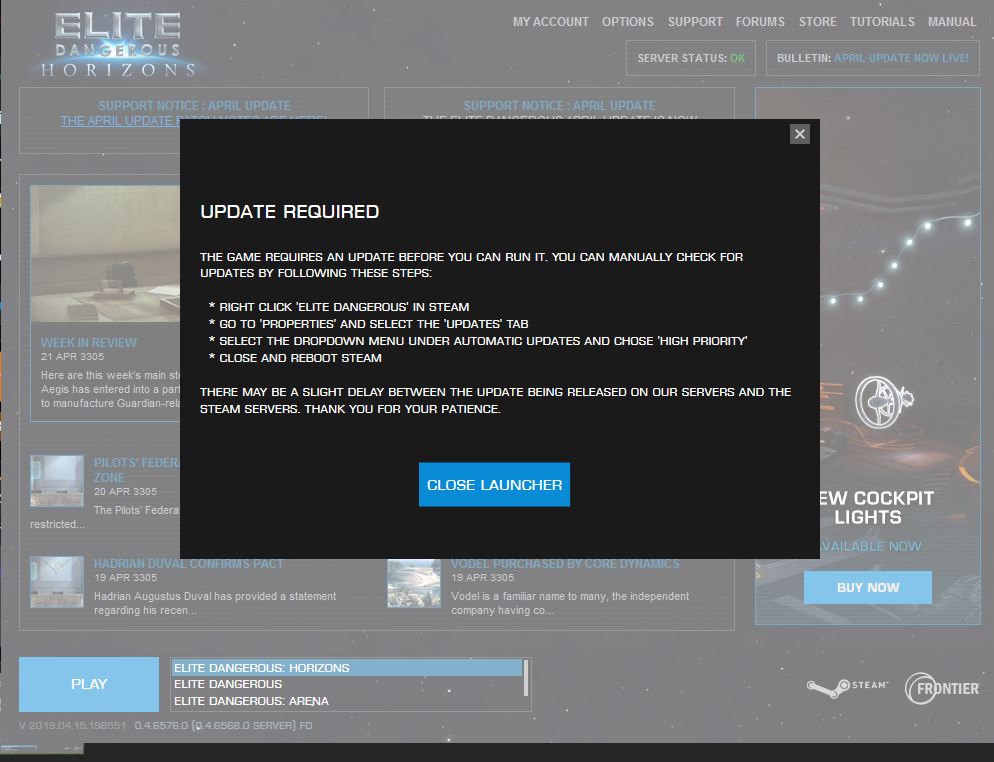Select Elite Dangerous: Arena in game list

tap(347, 701)
